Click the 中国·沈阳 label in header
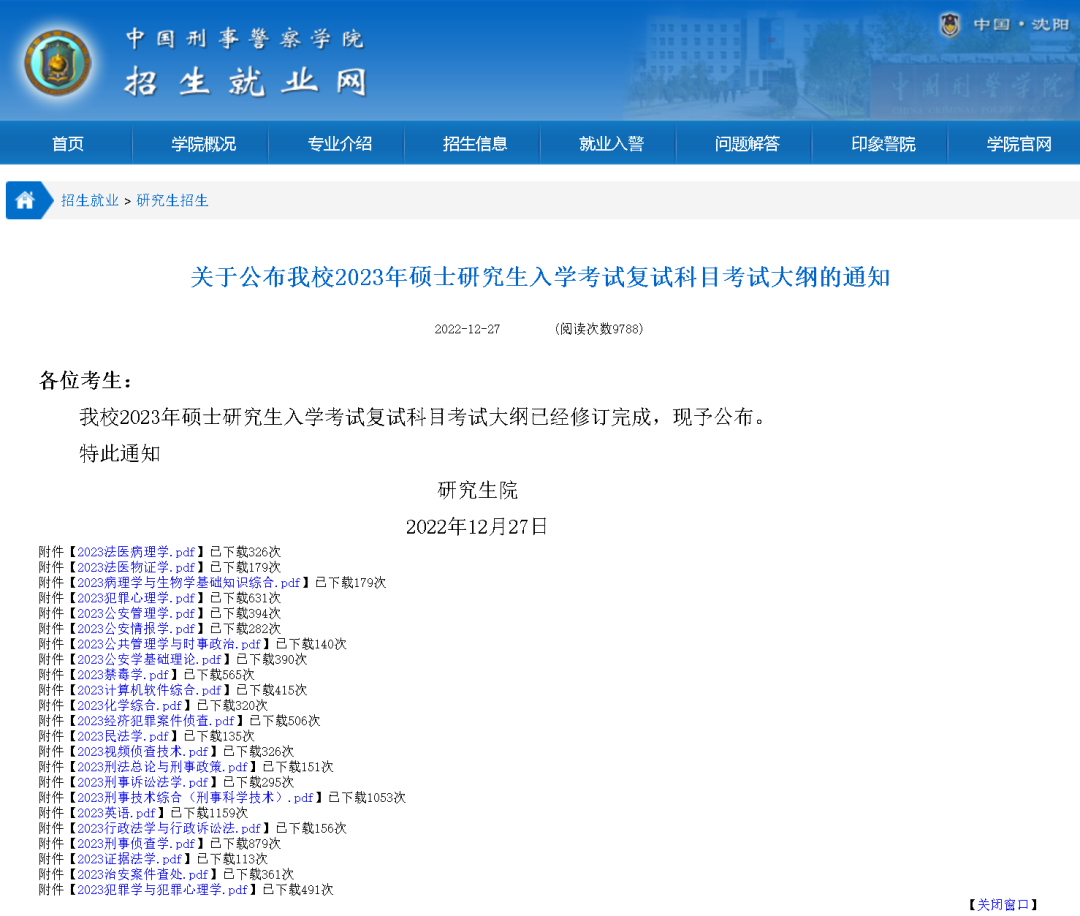The height and width of the screenshot is (916, 1080). (x=1021, y=25)
